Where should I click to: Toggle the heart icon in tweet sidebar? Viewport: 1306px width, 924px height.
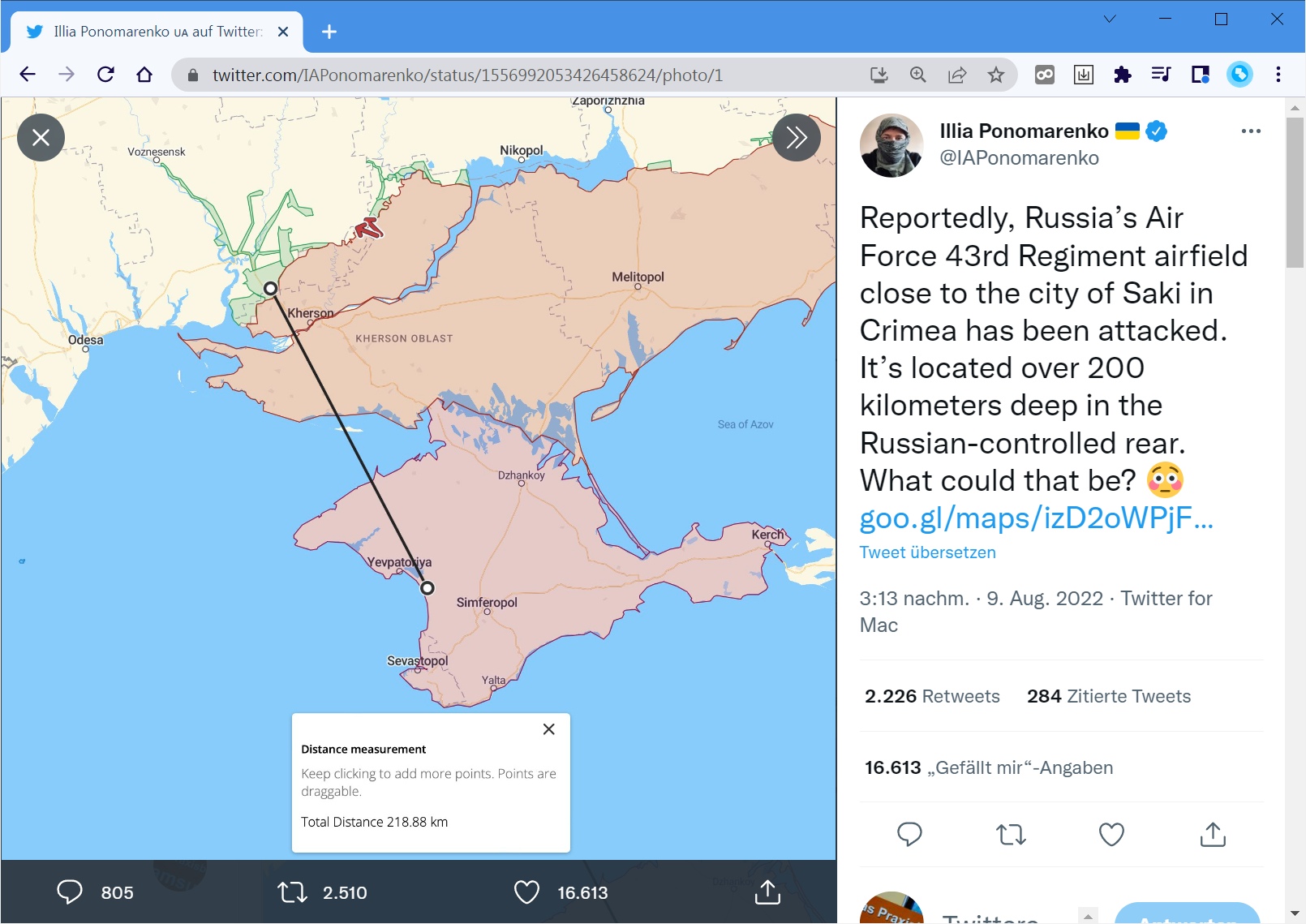(x=1111, y=834)
